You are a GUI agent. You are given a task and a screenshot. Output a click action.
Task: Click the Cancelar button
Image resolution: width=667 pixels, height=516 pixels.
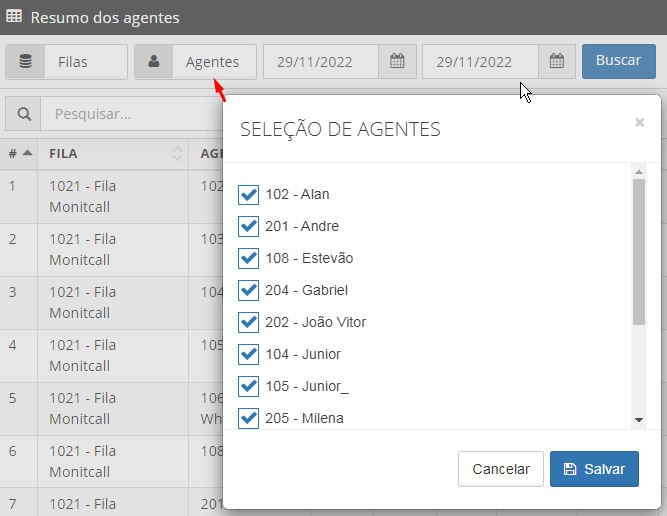point(501,469)
